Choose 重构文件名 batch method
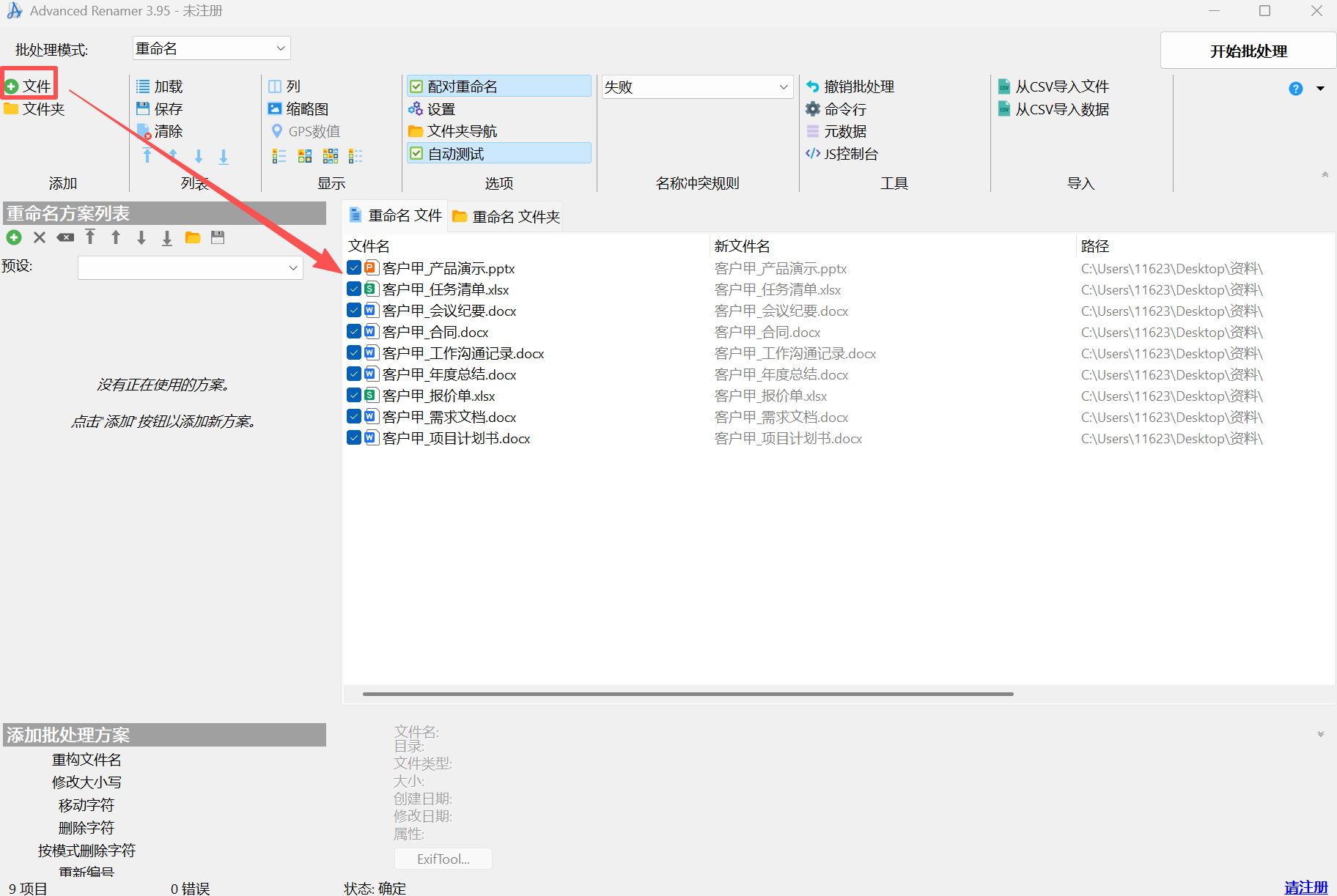The height and width of the screenshot is (896, 1337). click(x=86, y=760)
